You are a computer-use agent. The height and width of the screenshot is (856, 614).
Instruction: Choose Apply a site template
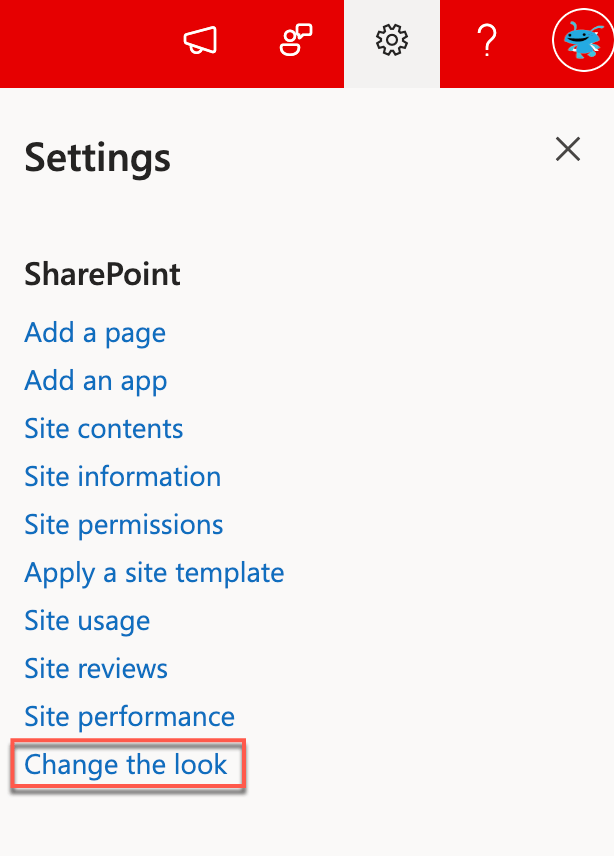(x=154, y=573)
